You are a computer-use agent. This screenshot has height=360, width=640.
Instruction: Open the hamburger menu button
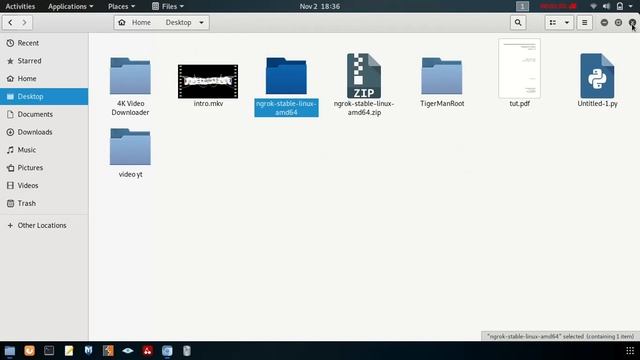click(x=584, y=22)
